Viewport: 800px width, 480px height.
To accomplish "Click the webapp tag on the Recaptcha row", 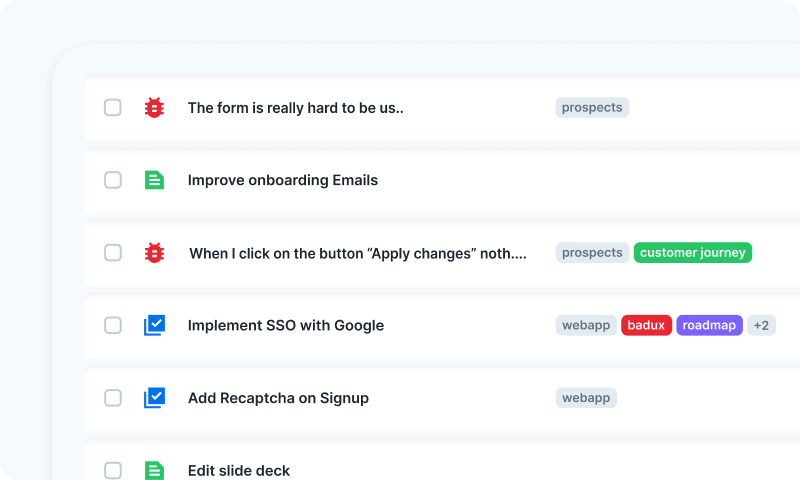I will 586,398.
